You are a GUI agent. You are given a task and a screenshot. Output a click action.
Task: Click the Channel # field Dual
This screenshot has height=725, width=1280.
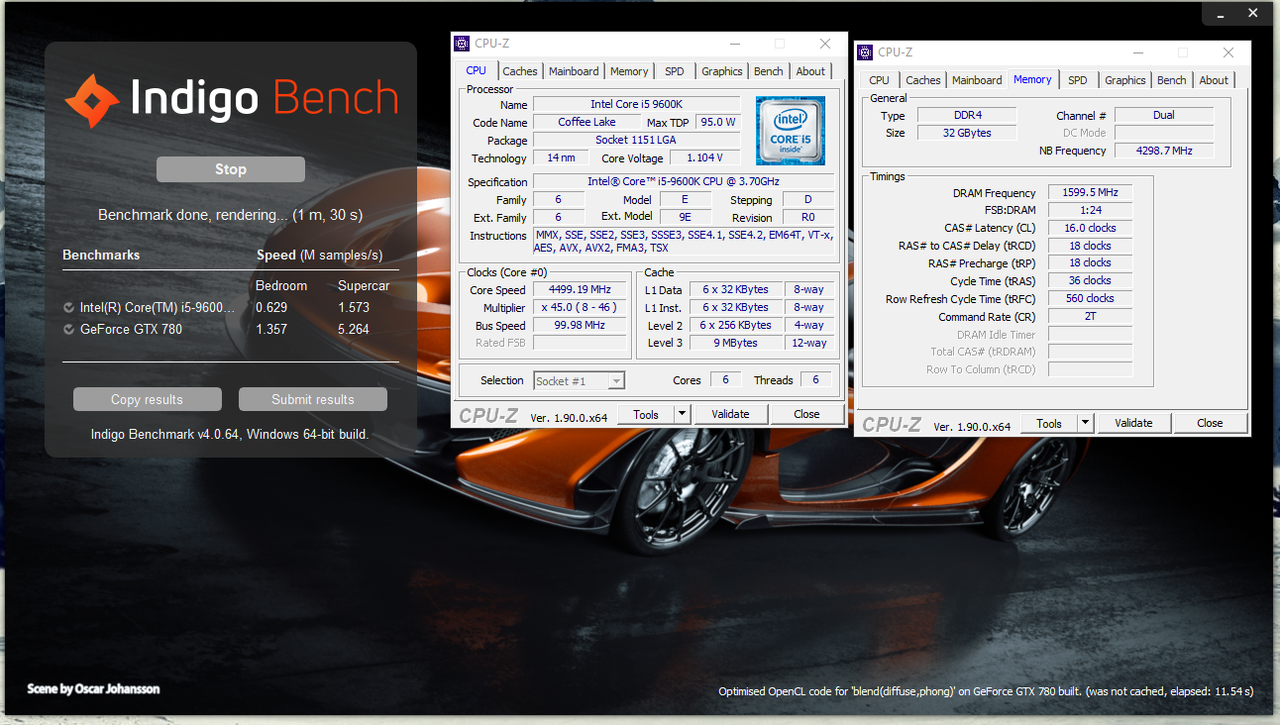click(x=1164, y=115)
